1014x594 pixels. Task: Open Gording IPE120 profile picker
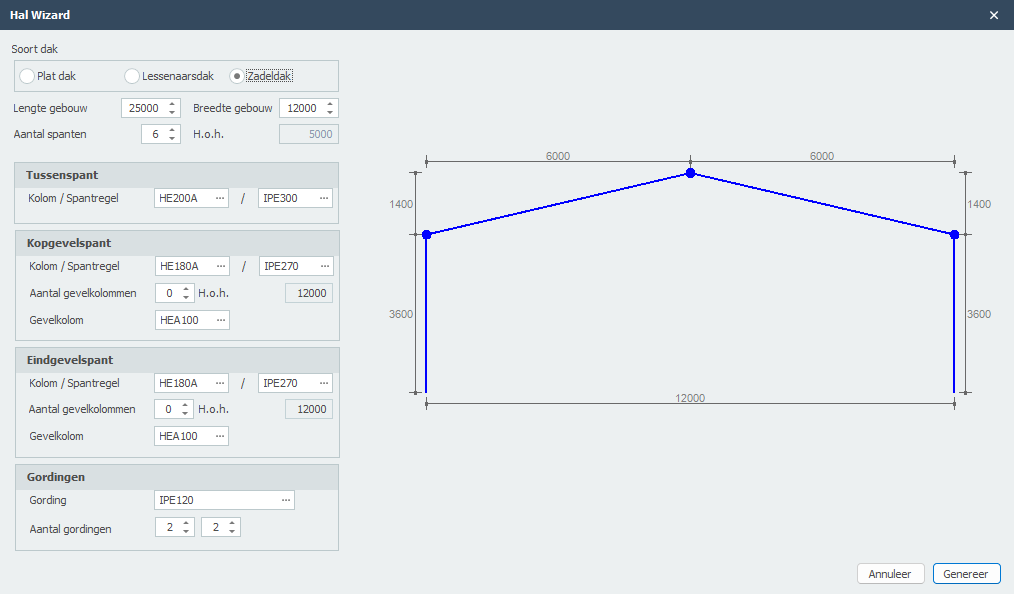tap(286, 500)
